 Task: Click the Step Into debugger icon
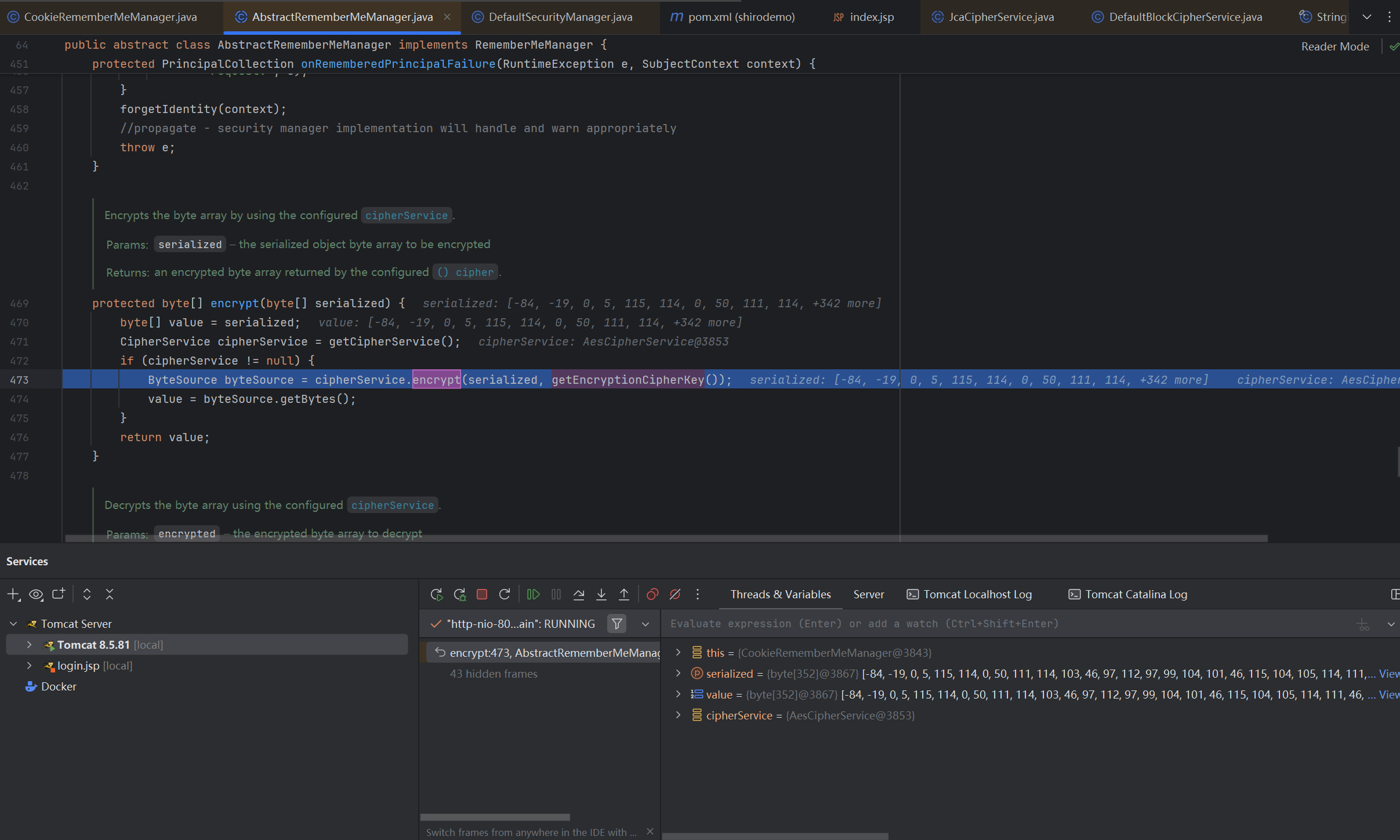tap(601, 594)
